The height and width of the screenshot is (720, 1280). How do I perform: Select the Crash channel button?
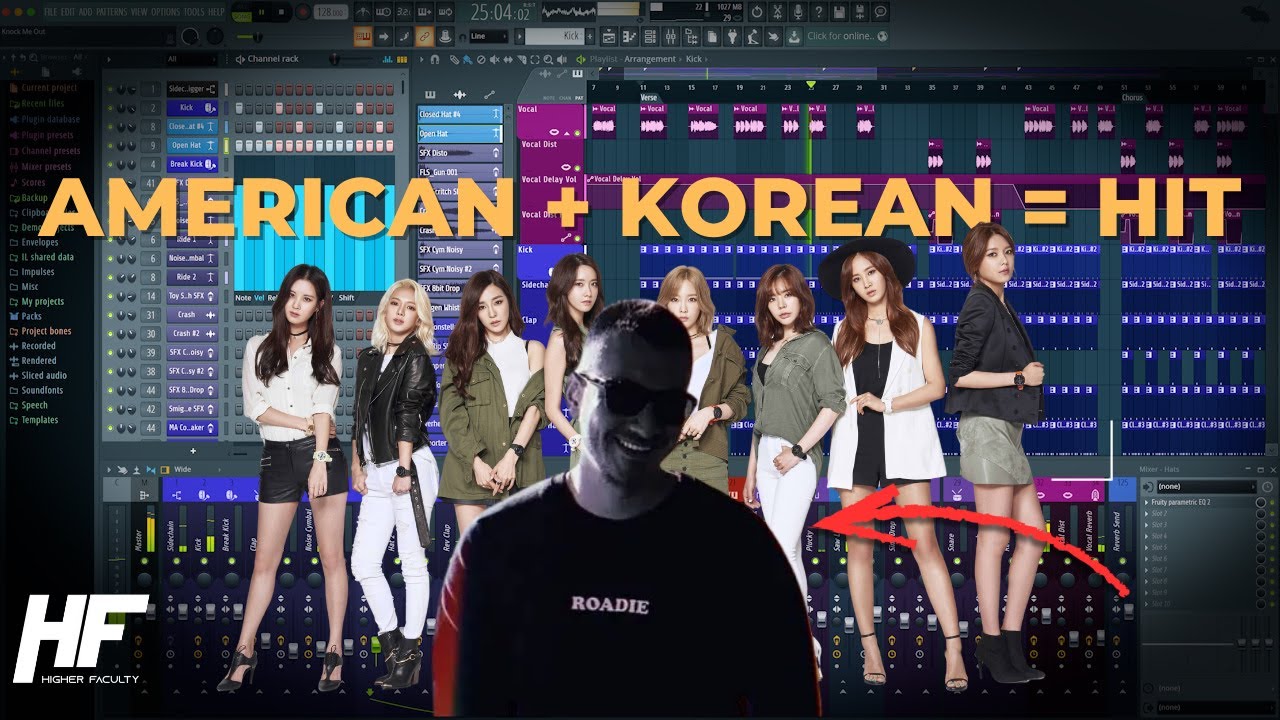192,315
